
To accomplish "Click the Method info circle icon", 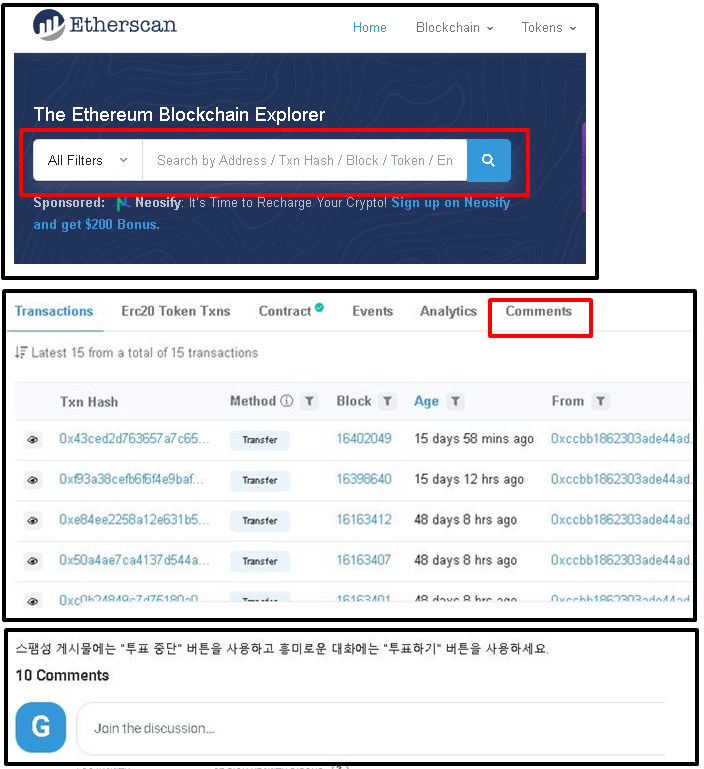I will tap(287, 401).
